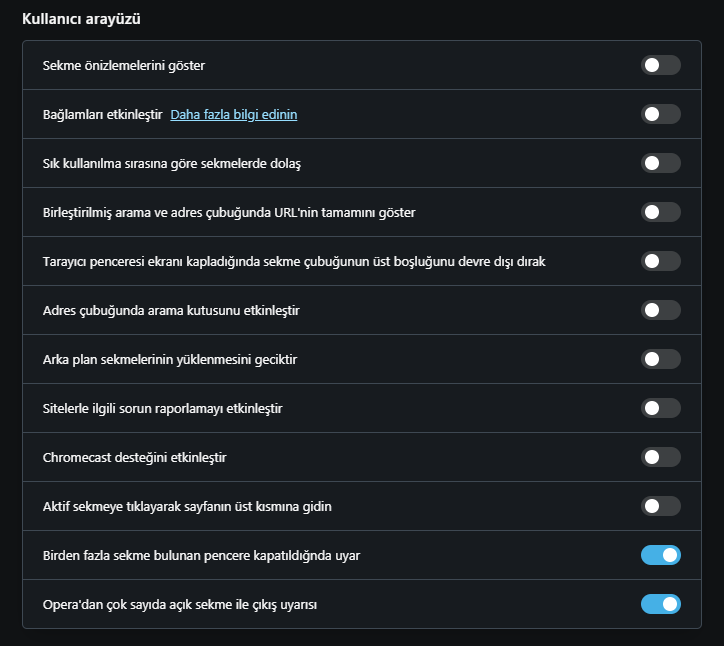Click the 'Sekme önizlemelerini göster' label text
The width and height of the screenshot is (724, 646).
click(x=124, y=66)
